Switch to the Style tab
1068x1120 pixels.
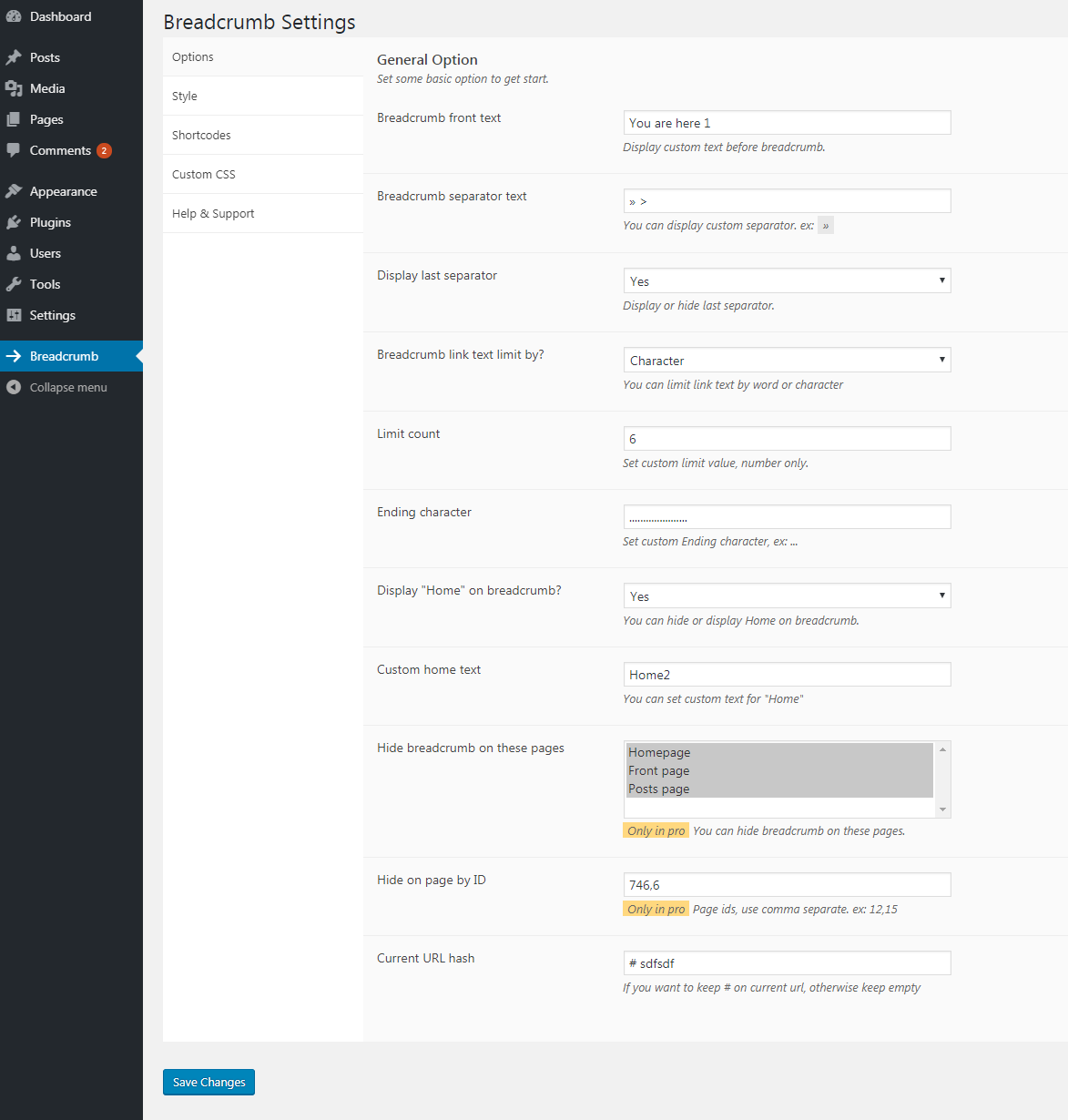[x=184, y=95]
